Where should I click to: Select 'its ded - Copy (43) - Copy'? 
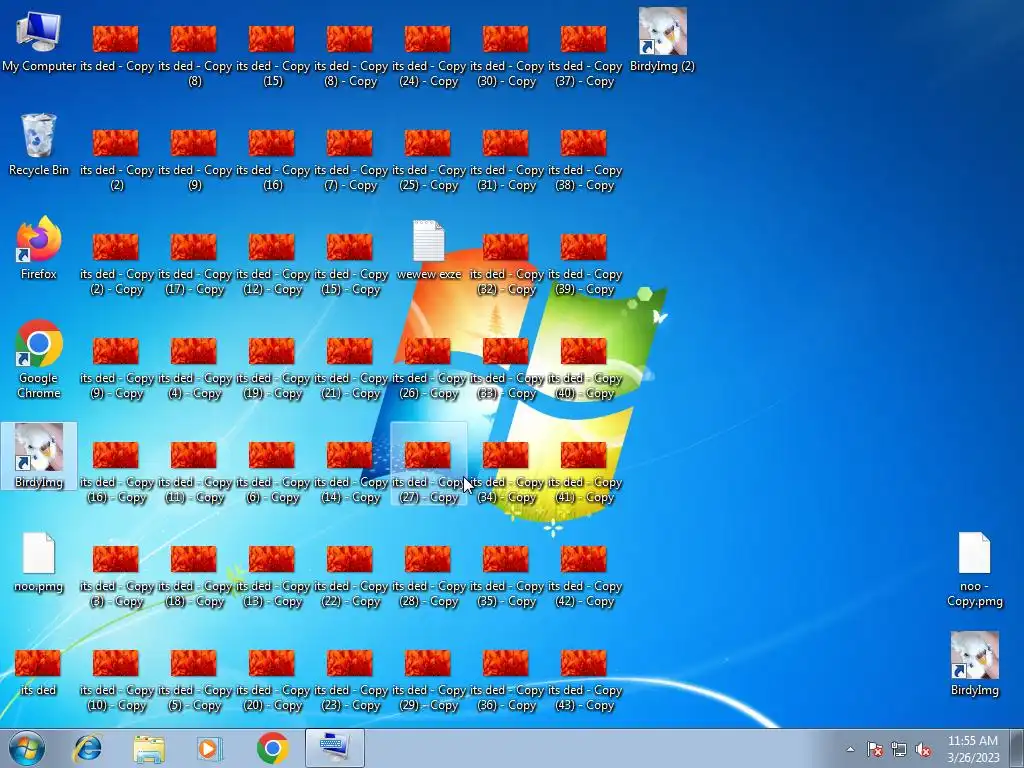(x=584, y=680)
